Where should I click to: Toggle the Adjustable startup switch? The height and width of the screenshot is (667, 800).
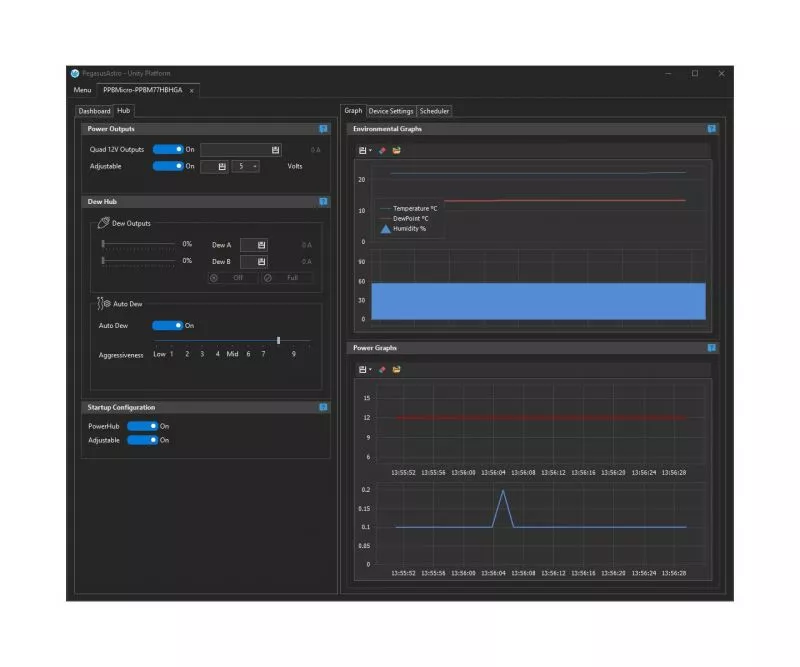(142, 440)
